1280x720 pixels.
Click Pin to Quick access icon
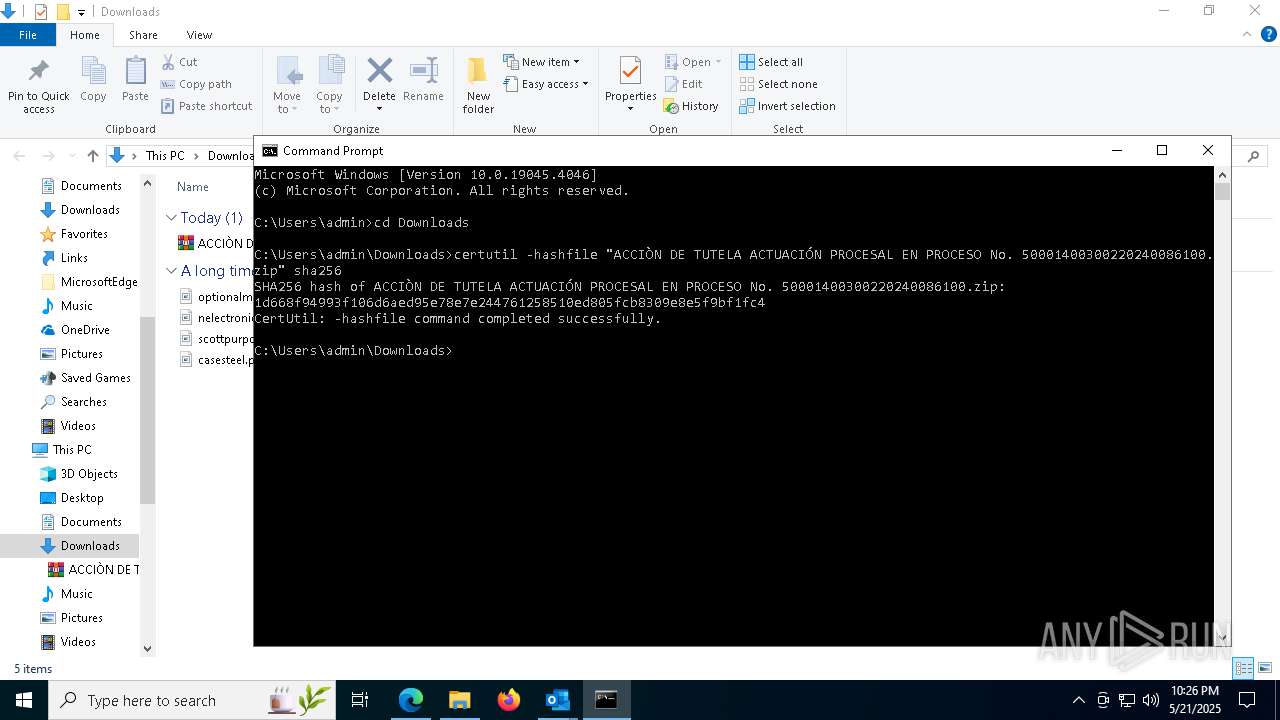38,72
